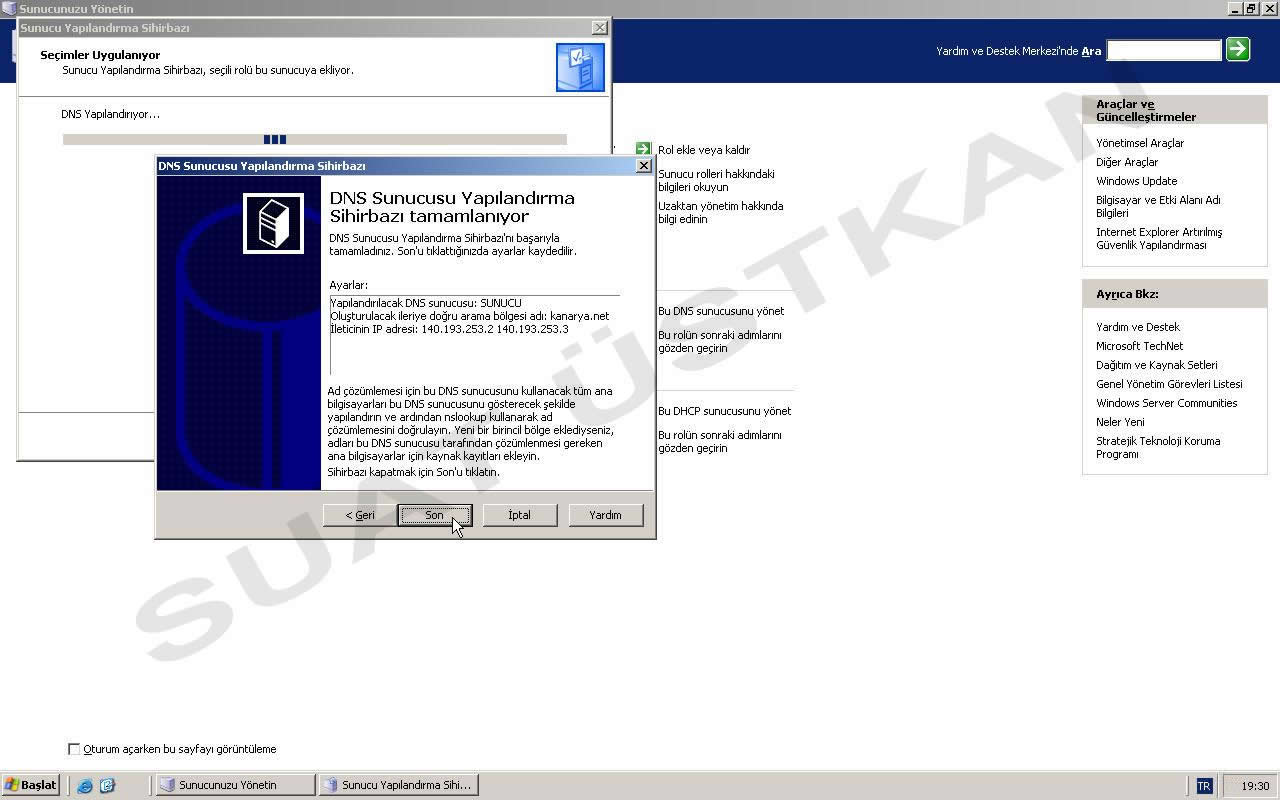
Task: Review next steps for the DHCP role
Action: pyautogui.click(x=720, y=441)
